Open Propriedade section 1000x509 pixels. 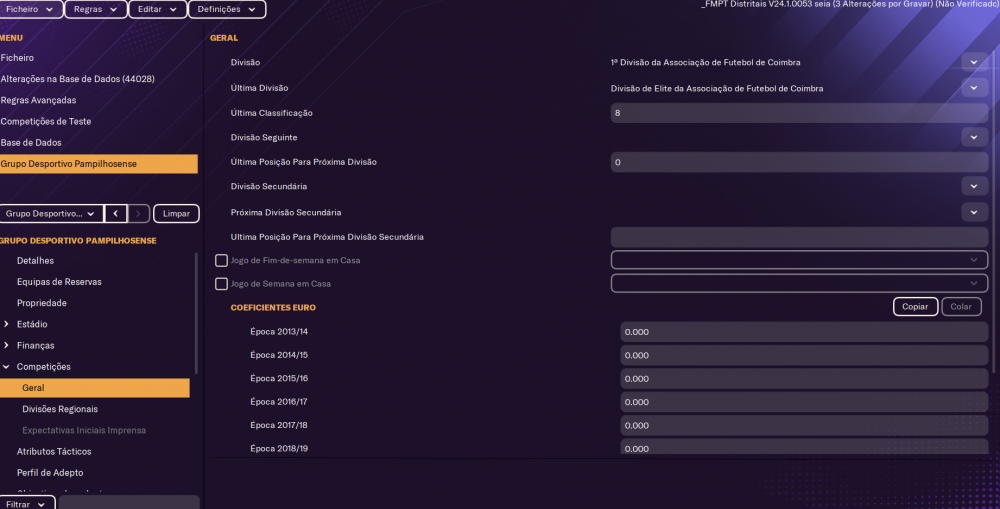click(x=41, y=303)
